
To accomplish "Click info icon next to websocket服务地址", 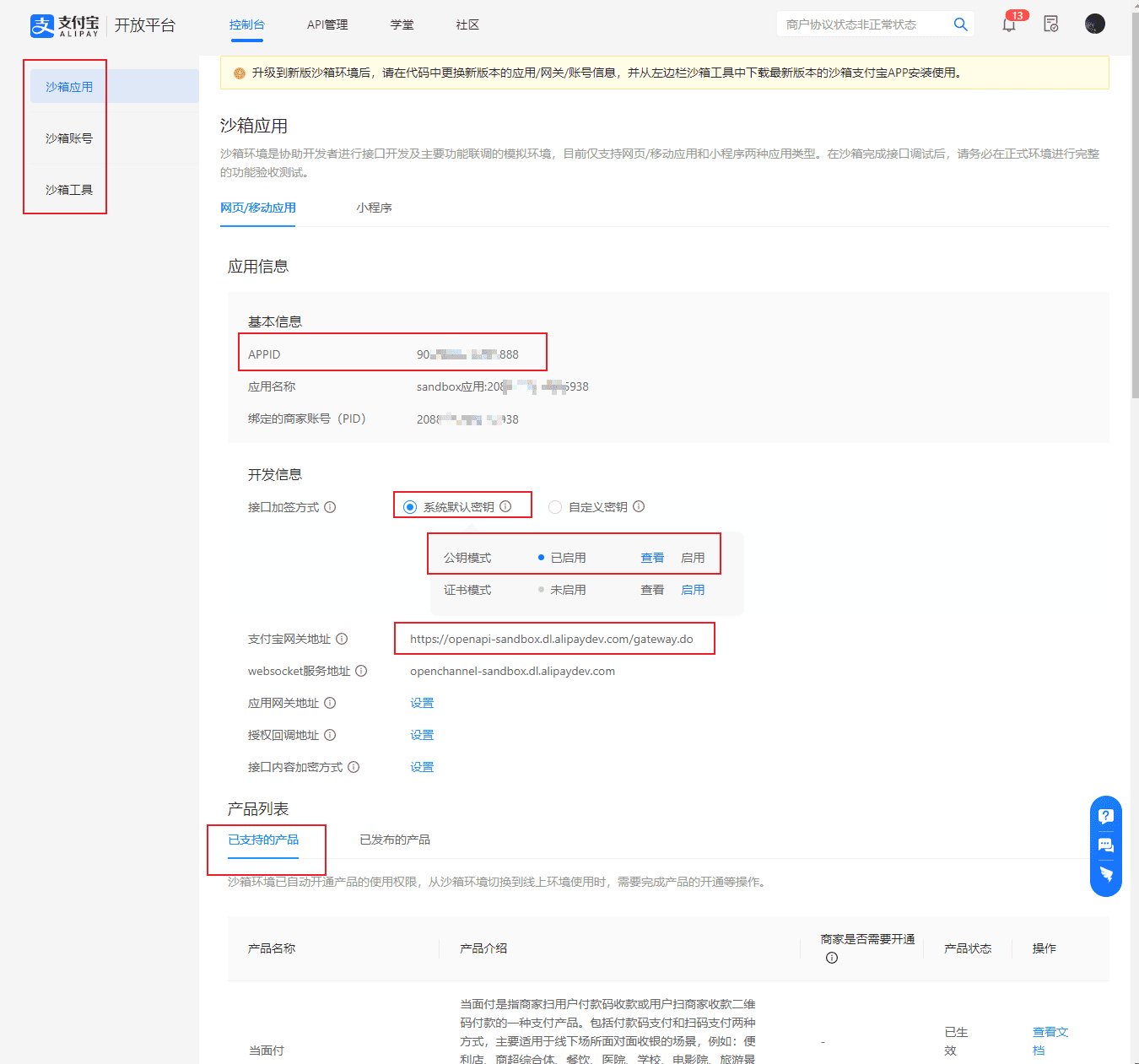I will [361, 671].
